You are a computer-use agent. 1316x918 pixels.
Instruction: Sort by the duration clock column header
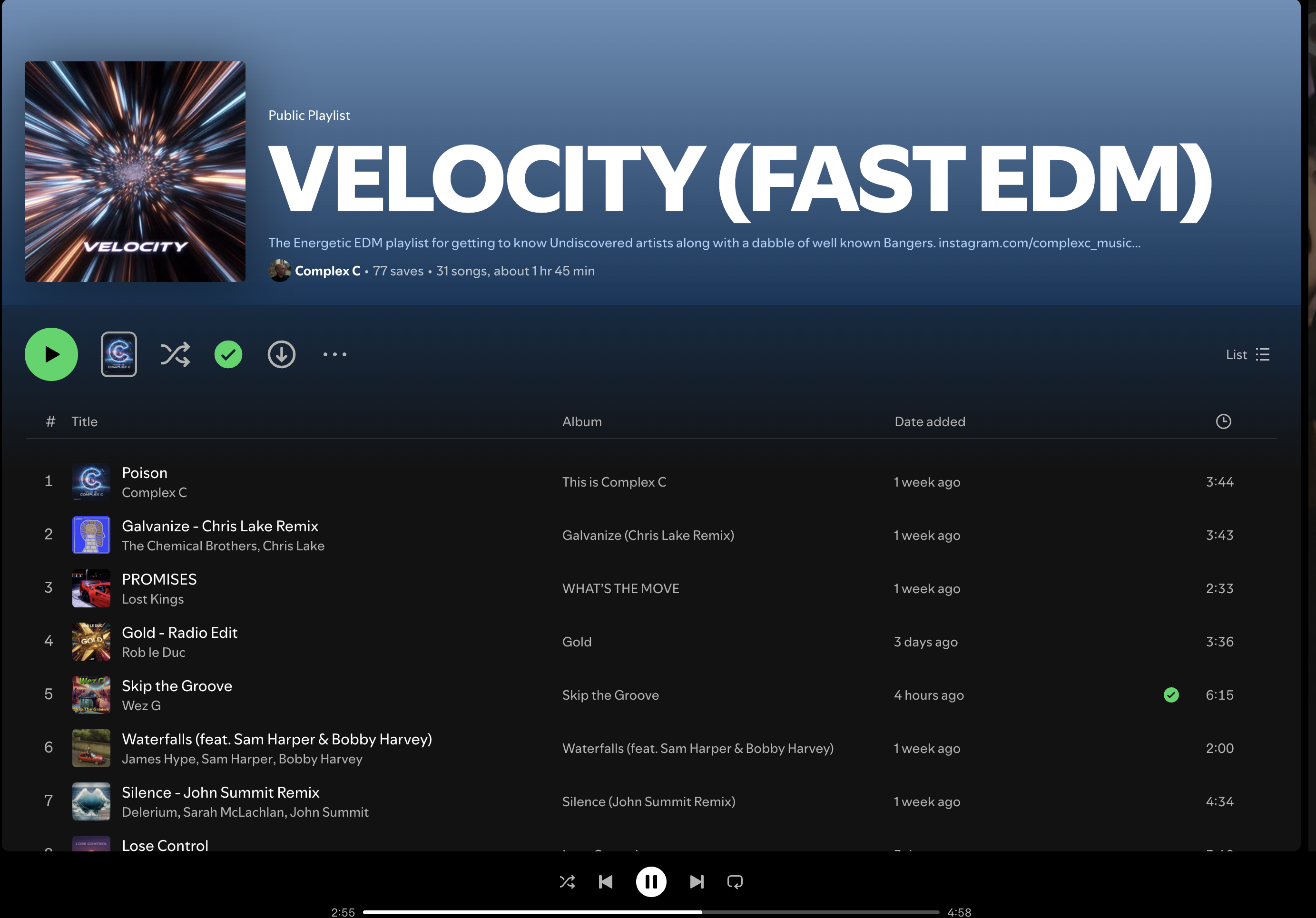pyautogui.click(x=1223, y=422)
